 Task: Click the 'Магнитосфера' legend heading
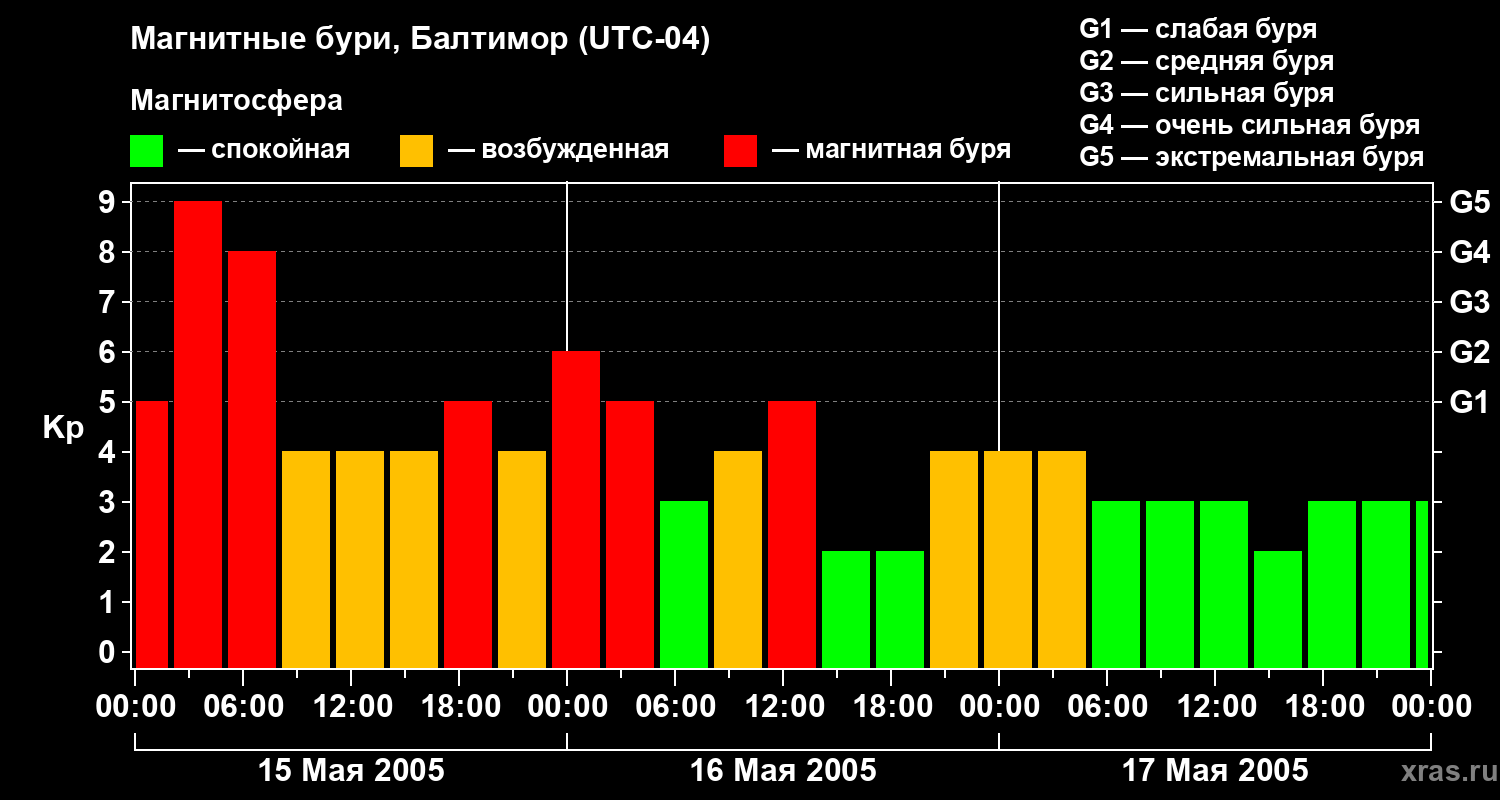tap(236, 101)
